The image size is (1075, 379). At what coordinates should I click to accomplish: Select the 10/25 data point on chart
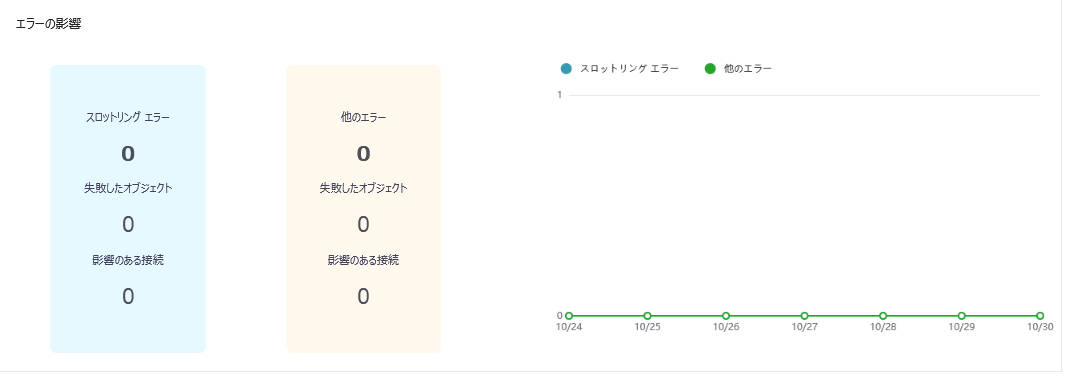tap(647, 316)
